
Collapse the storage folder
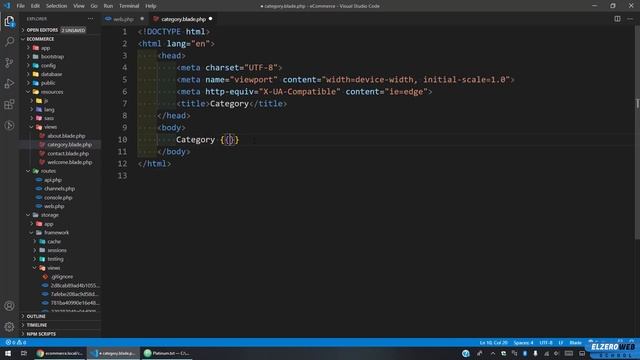60,215
